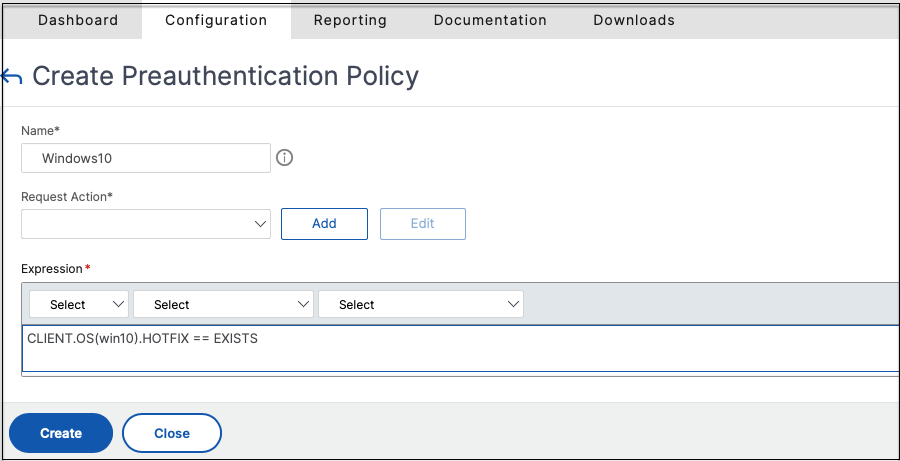Click the Create Preauthentication Policy heading

pos(225,76)
